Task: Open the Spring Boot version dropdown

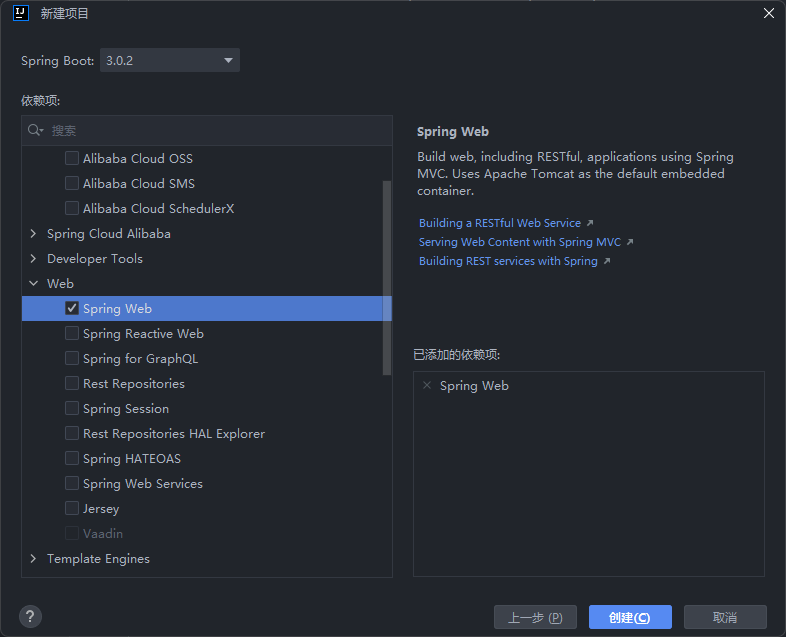Action: [170, 60]
